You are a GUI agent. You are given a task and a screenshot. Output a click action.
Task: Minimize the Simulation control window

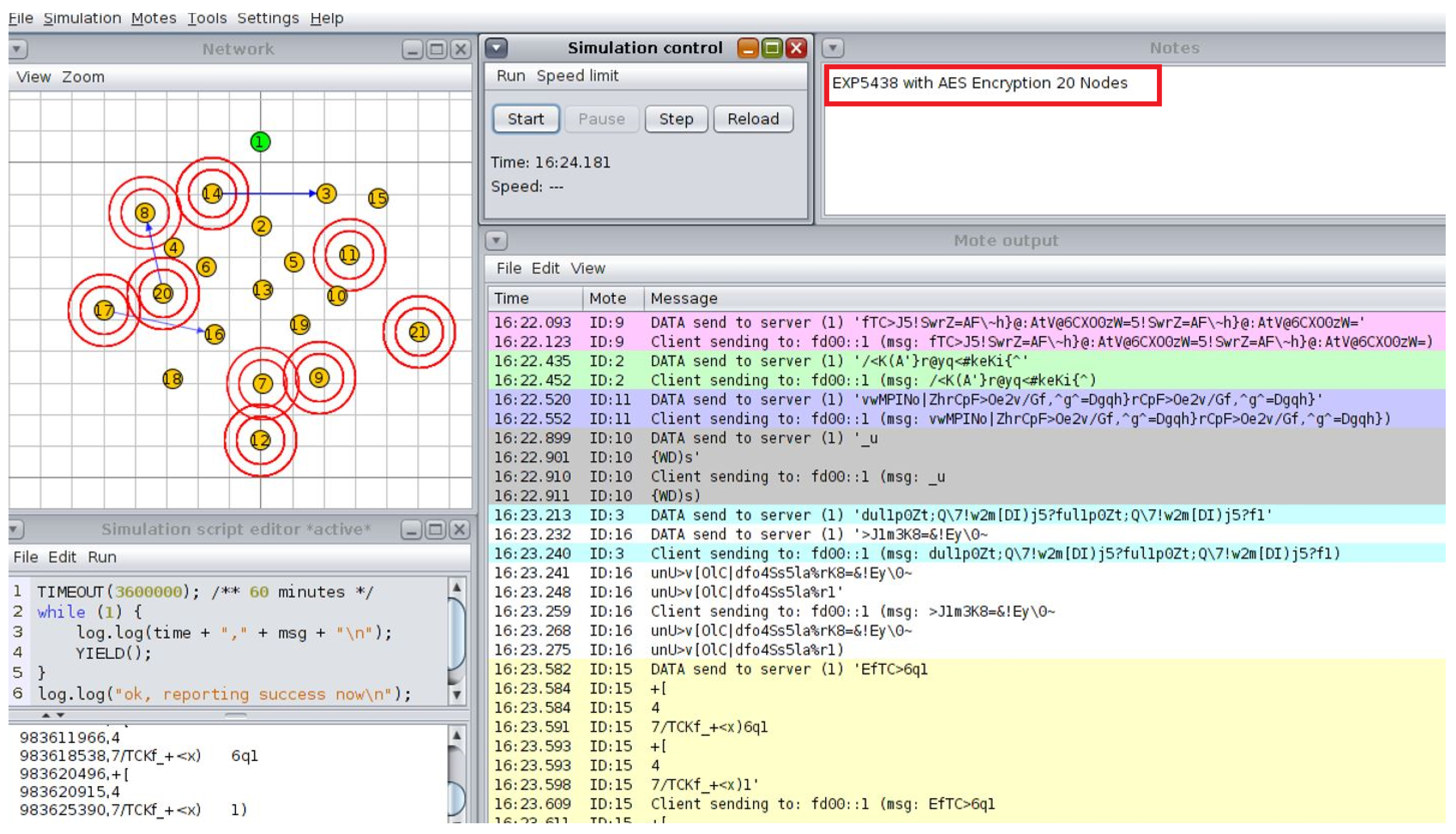pyautogui.click(x=748, y=48)
